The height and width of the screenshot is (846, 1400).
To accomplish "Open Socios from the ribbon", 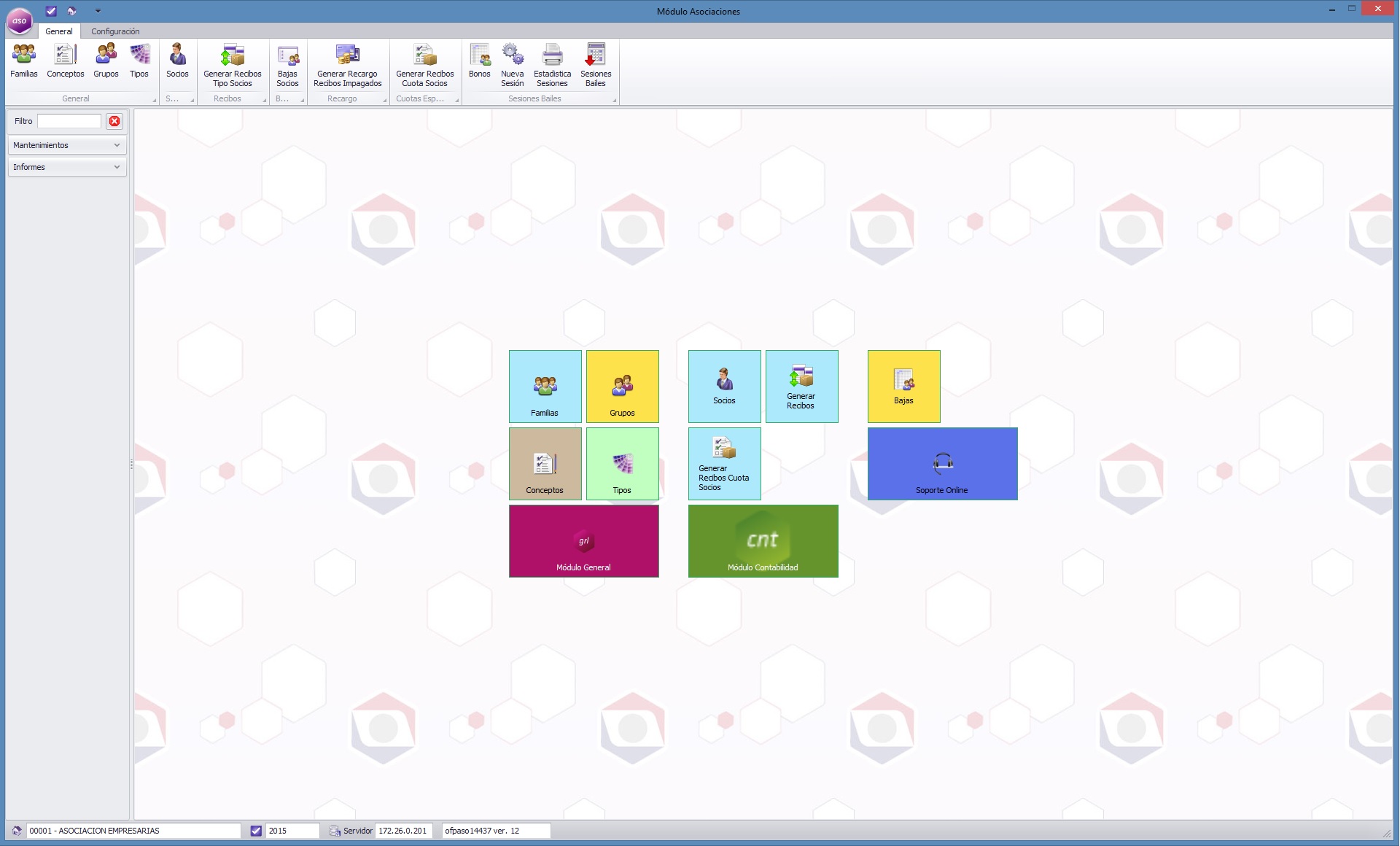I will coord(177,61).
